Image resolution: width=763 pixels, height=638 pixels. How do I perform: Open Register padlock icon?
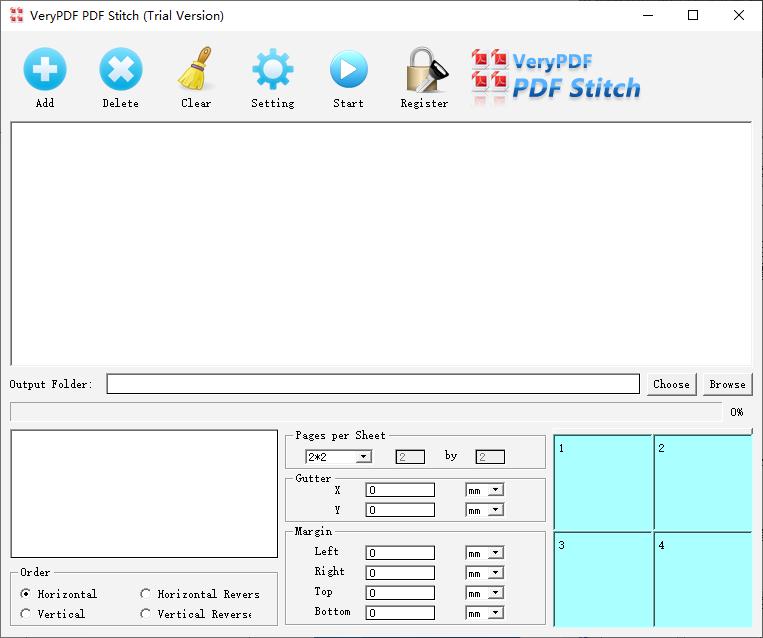426,70
